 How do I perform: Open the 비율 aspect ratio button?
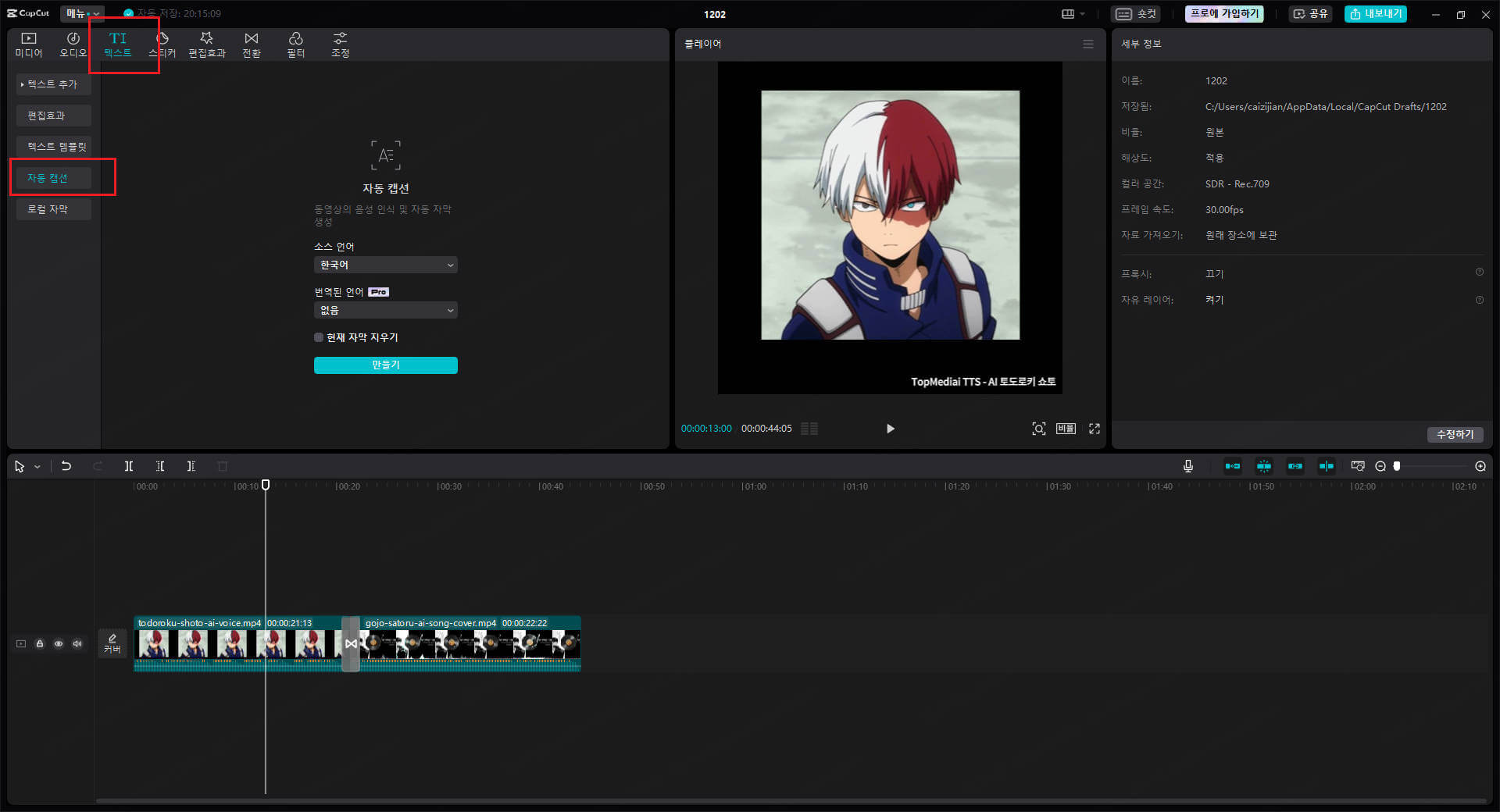tap(1066, 429)
